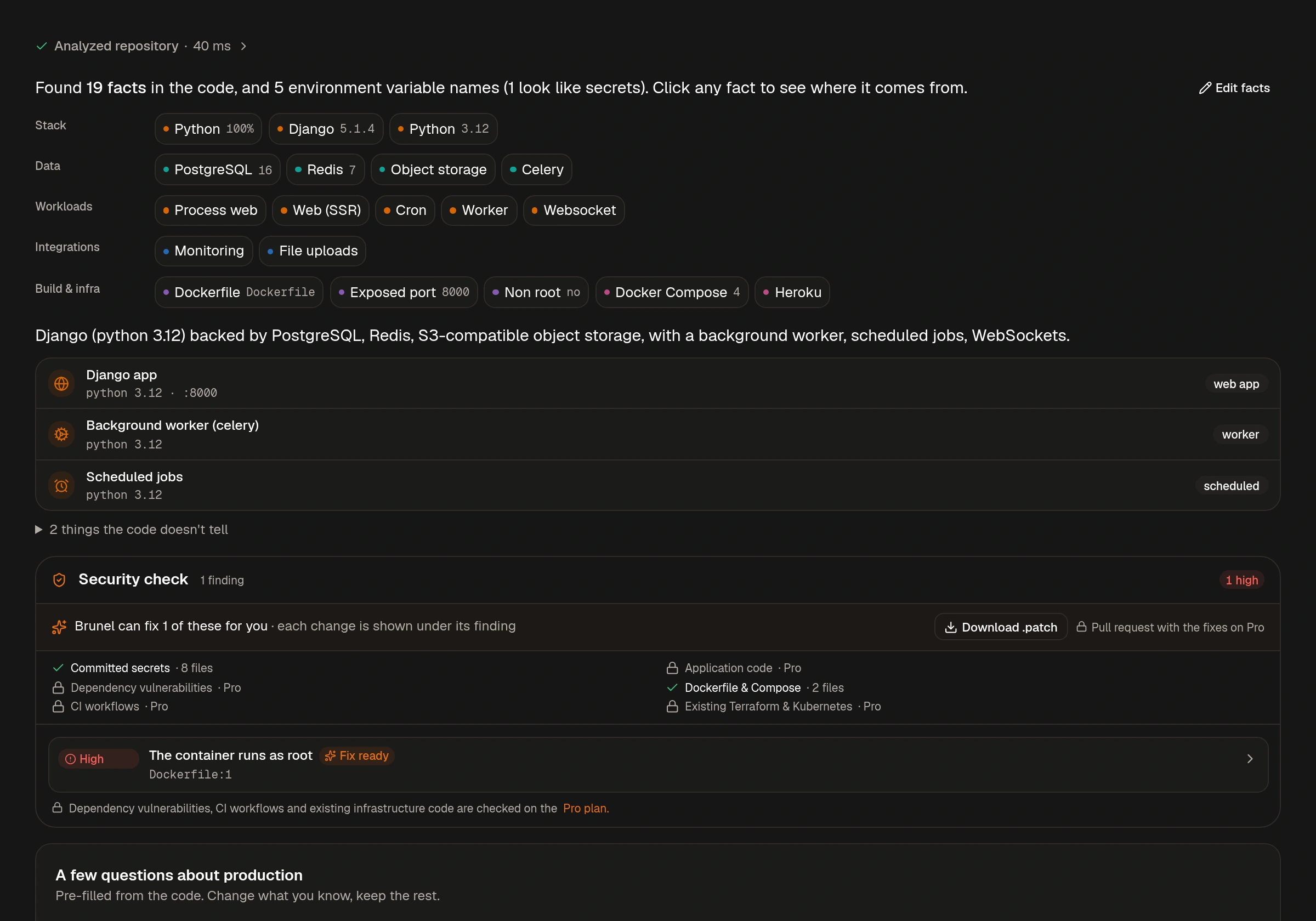Screen dimensions: 1316x921
Task: Click the alarm clock icon for Scheduled jobs
Action: pyautogui.click(x=61, y=485)
